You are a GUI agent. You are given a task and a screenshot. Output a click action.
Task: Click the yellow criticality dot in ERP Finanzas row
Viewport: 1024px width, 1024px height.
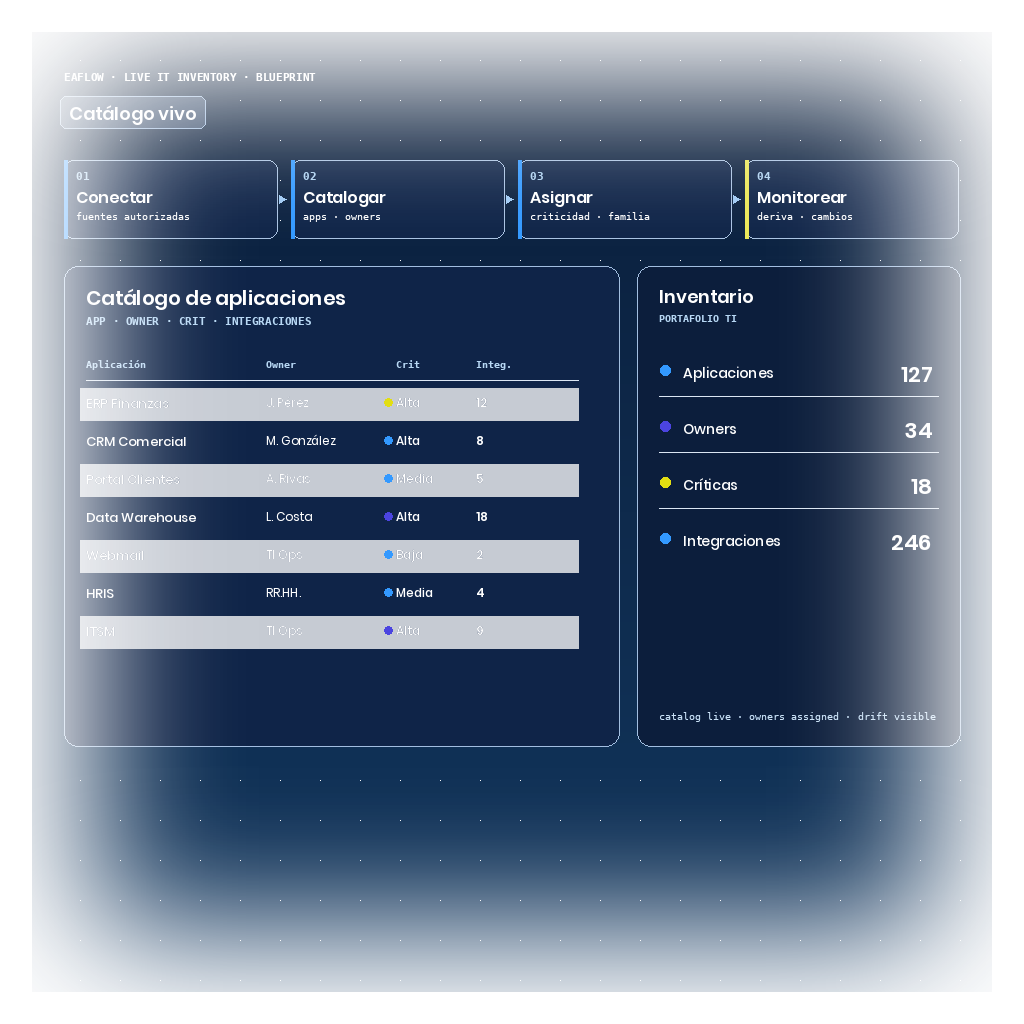point(389,403)
